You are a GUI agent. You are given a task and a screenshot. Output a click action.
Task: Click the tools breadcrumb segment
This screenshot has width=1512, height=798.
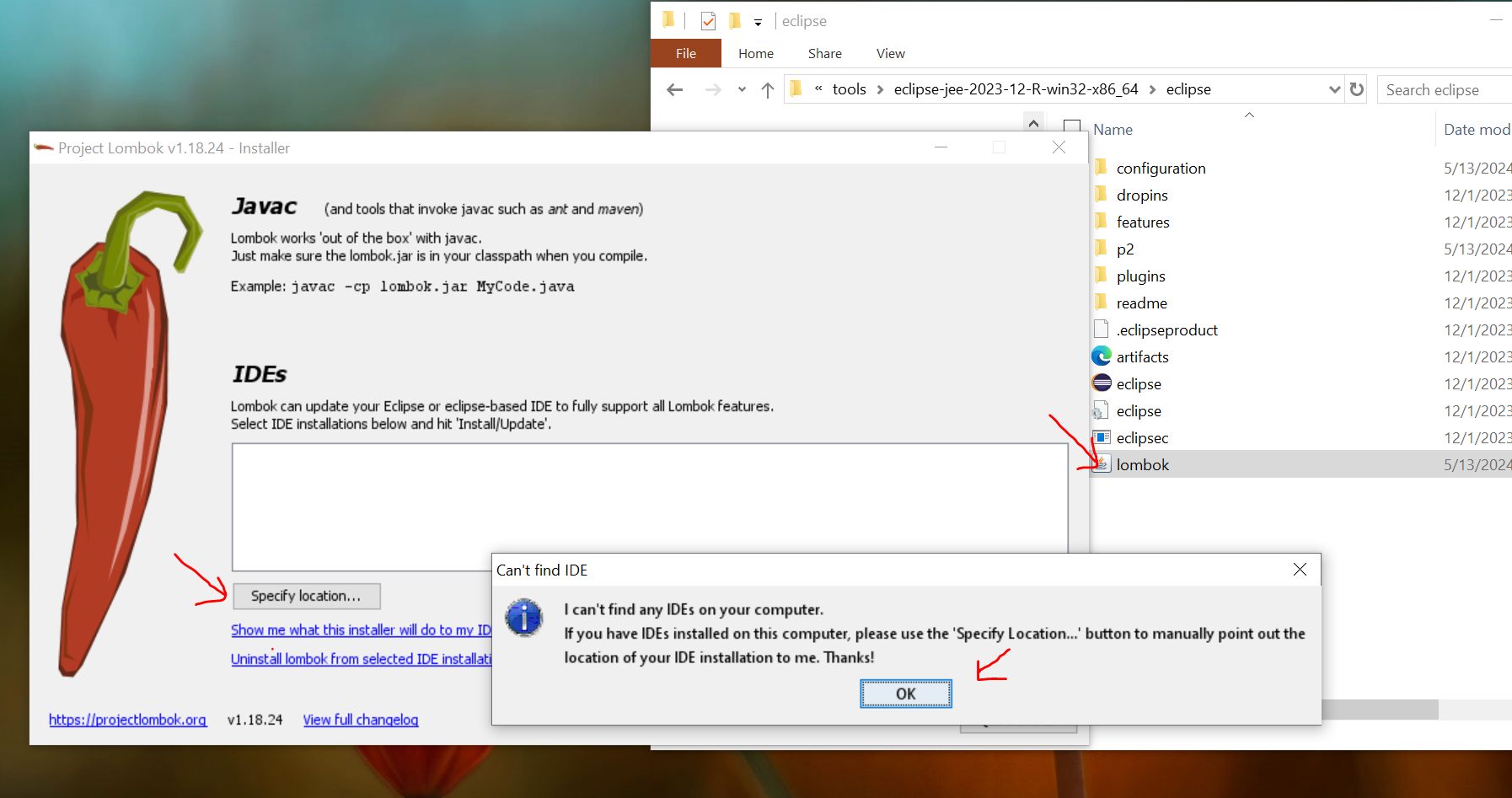click(849, 89)
